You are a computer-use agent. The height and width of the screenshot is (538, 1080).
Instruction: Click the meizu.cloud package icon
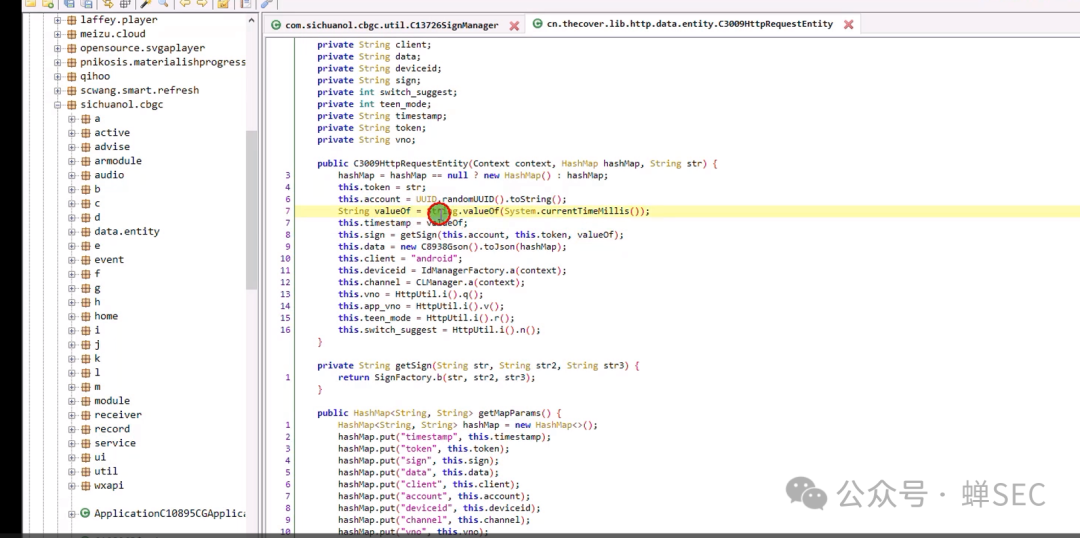pos(72,34)
